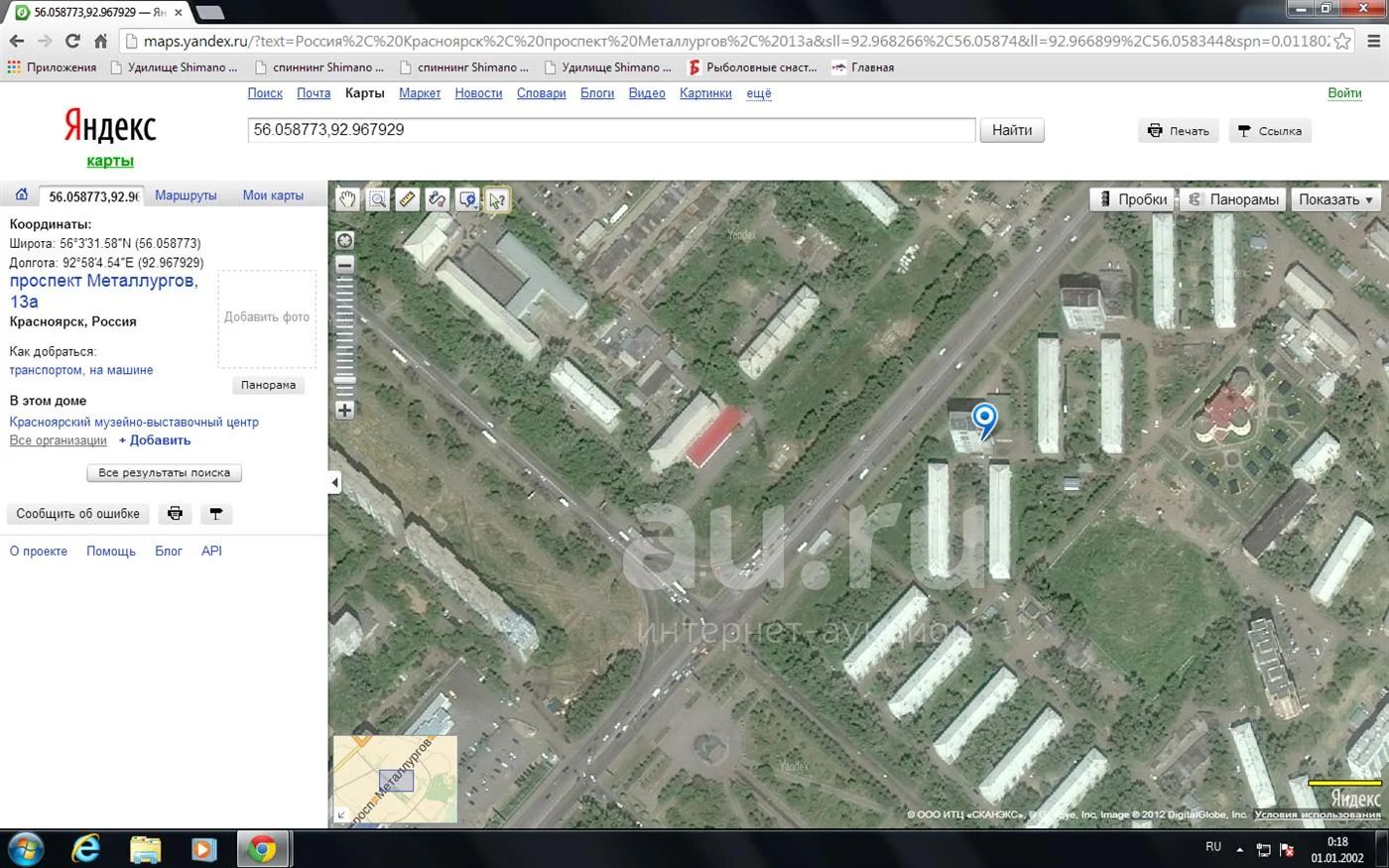Open Новости in Yandex top menu
The width and height of the screenshot is (1389, 868).
coord(478,93)
